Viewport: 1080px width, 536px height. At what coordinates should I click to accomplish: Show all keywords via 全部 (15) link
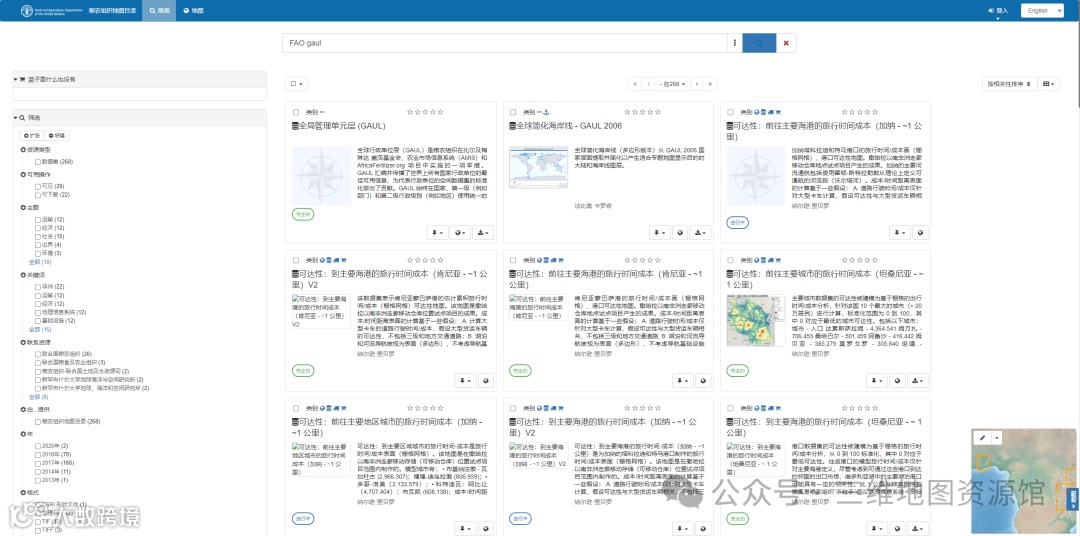40,329
